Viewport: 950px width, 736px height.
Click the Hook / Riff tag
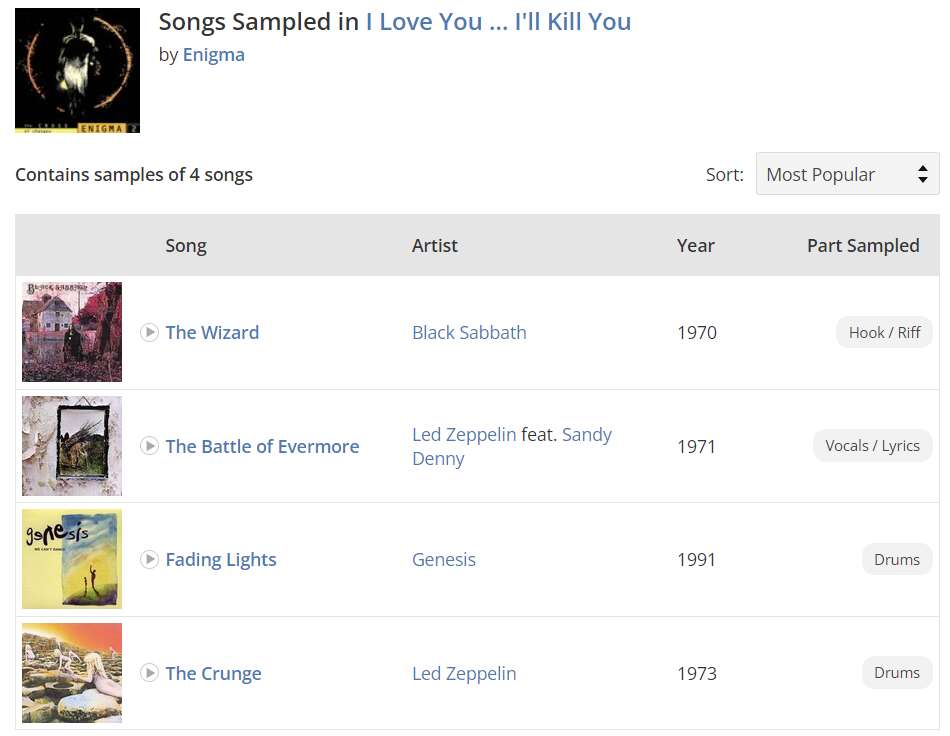point(884,332)
